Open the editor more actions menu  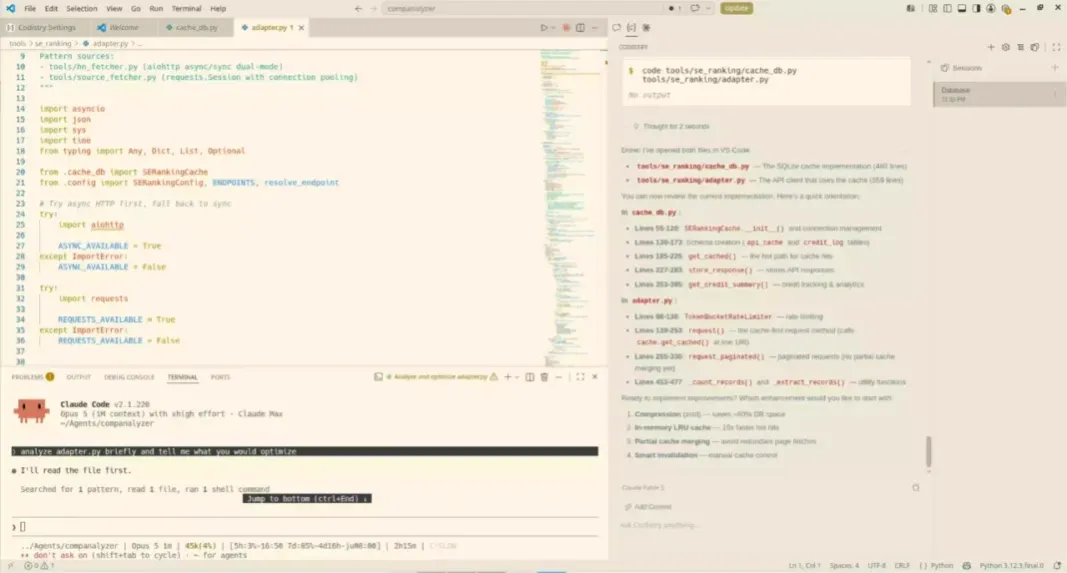tap(595, 28)
